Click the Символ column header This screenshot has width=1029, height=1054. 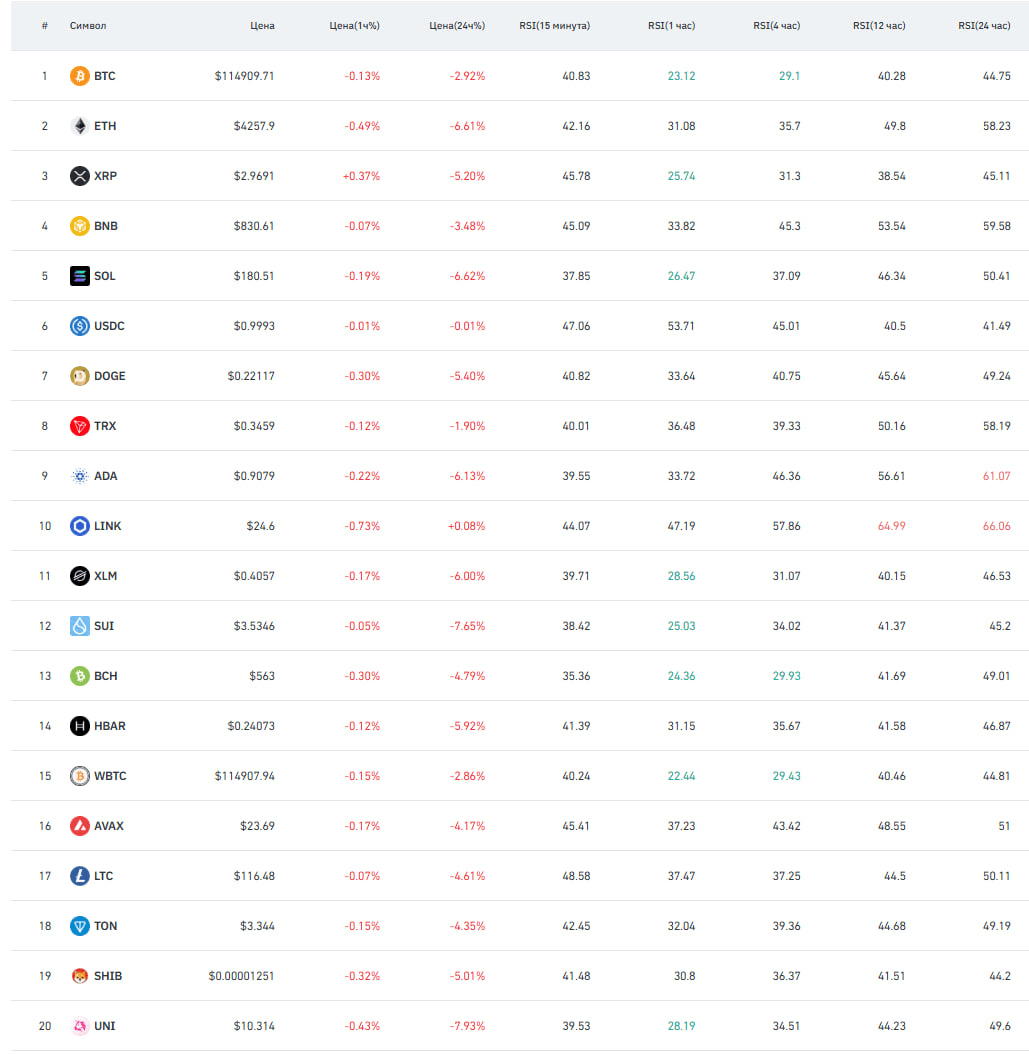coord(88,26)
